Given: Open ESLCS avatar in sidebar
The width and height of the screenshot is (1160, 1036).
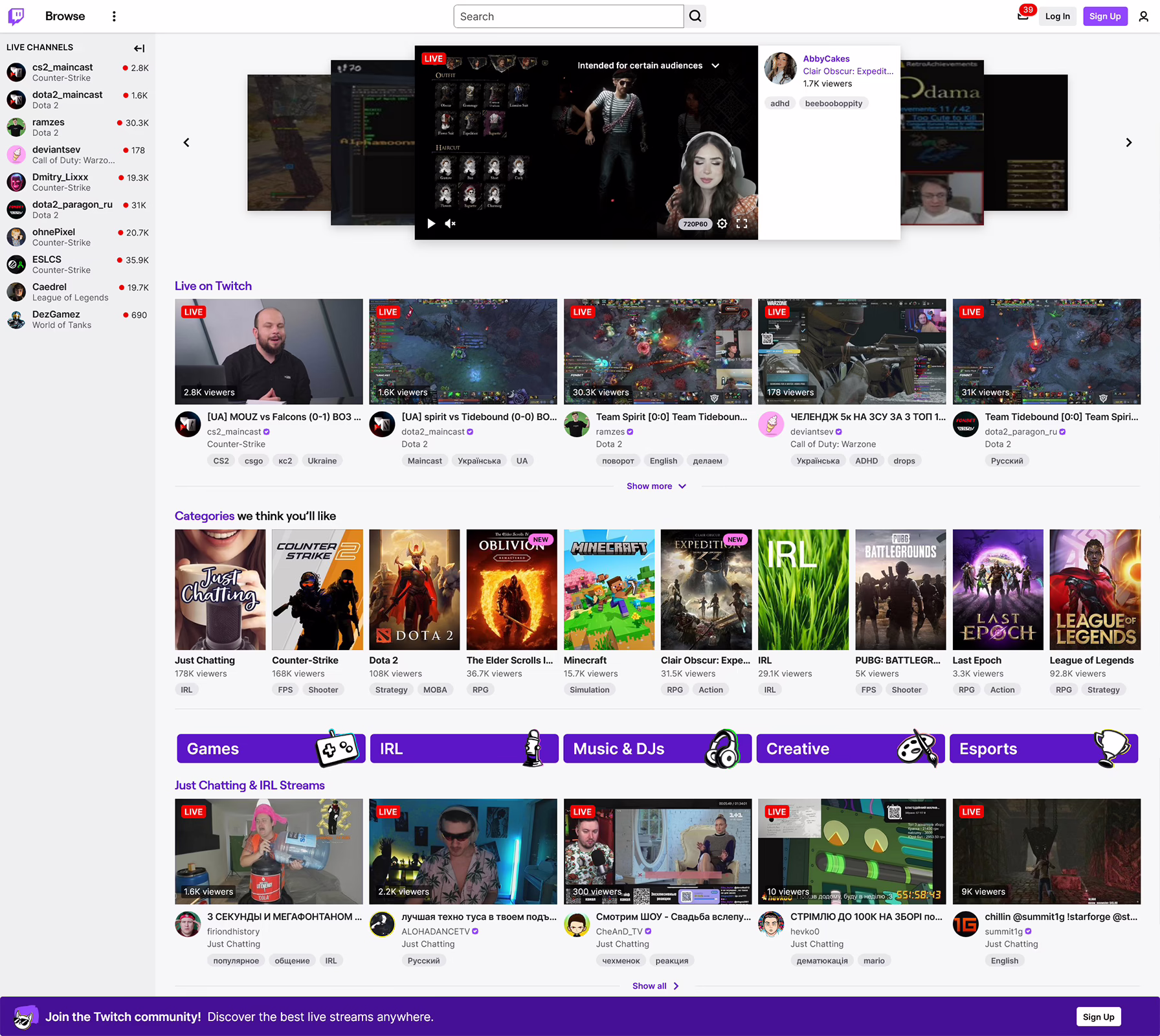Looking at the screenshot, I should [x=16, y=264].
